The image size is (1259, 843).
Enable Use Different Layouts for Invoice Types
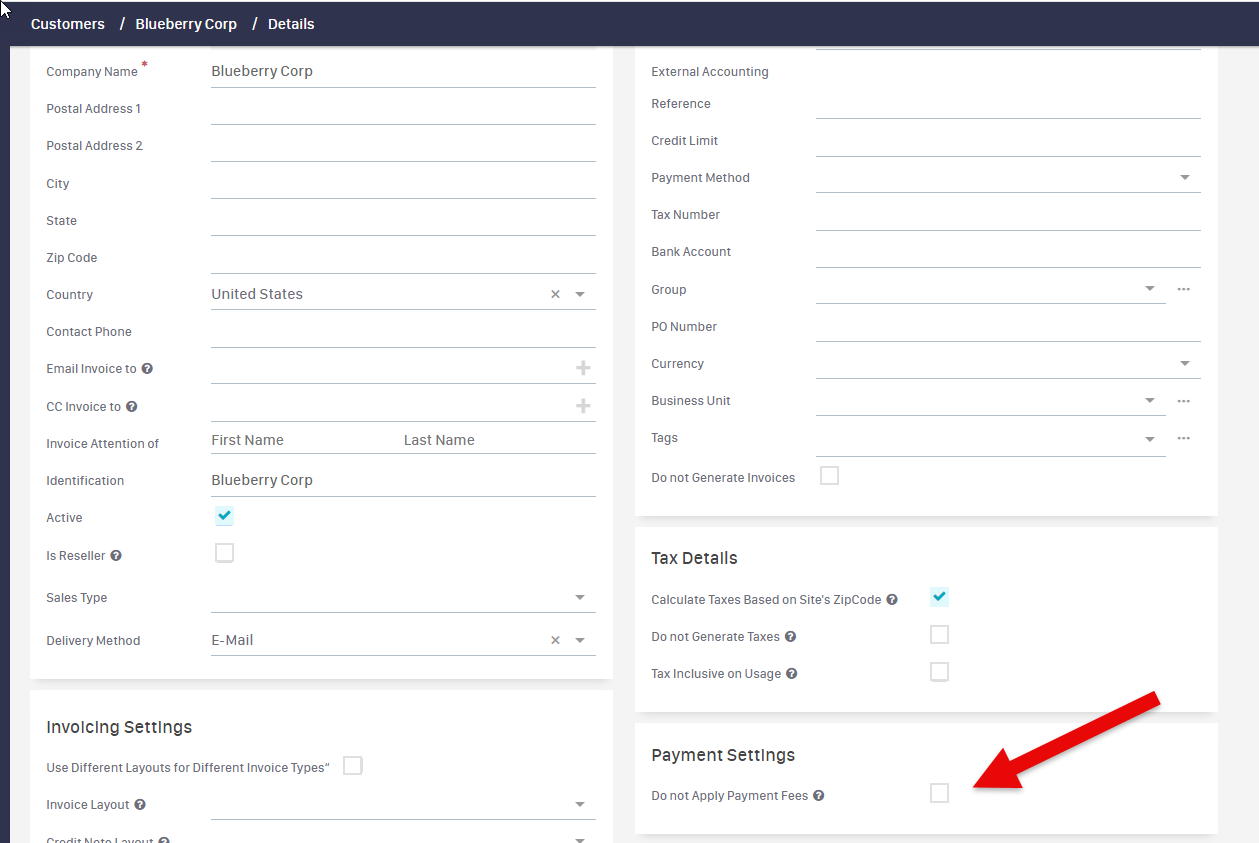[x=352, y=766]
